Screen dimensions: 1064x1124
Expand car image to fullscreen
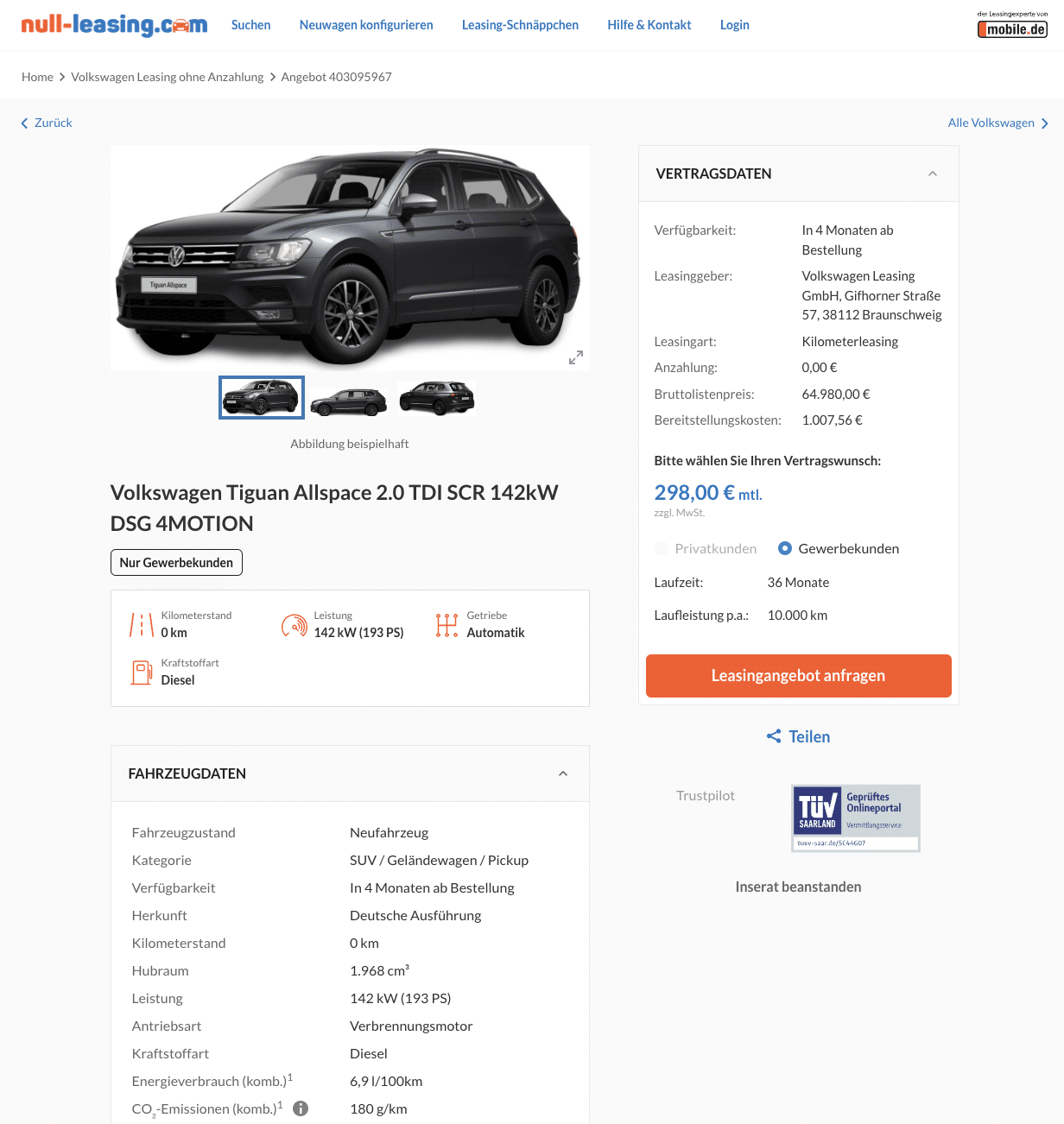click(x=576, y=357)
